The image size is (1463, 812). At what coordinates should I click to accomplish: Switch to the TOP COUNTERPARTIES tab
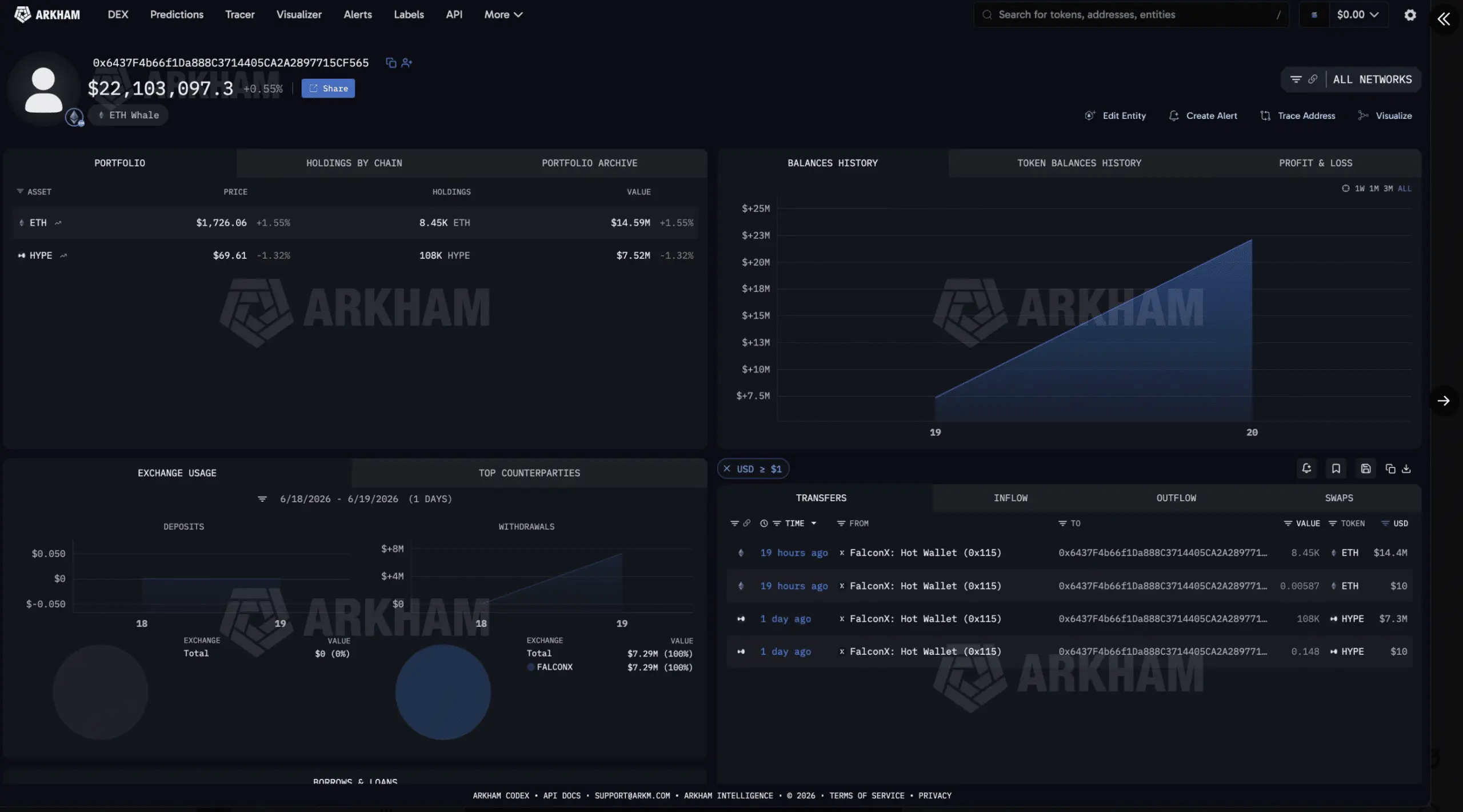point(529,473)
